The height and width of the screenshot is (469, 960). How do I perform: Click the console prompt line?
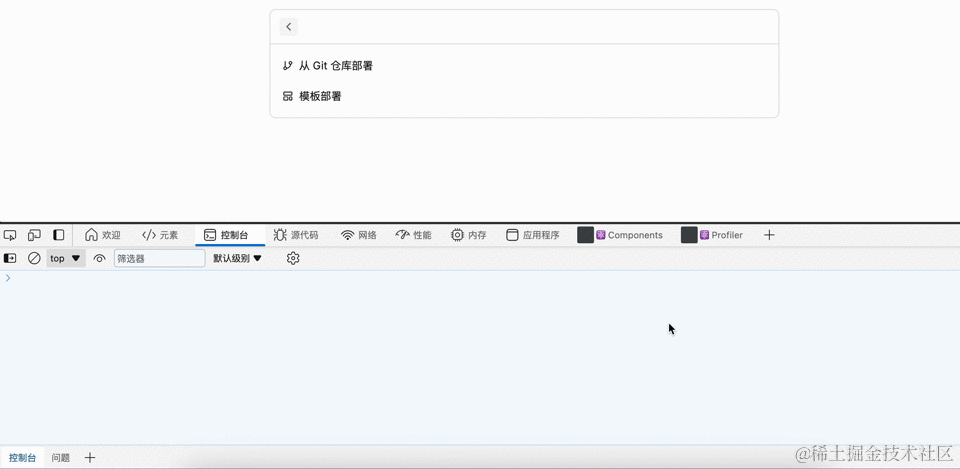(x=480, y=278)
